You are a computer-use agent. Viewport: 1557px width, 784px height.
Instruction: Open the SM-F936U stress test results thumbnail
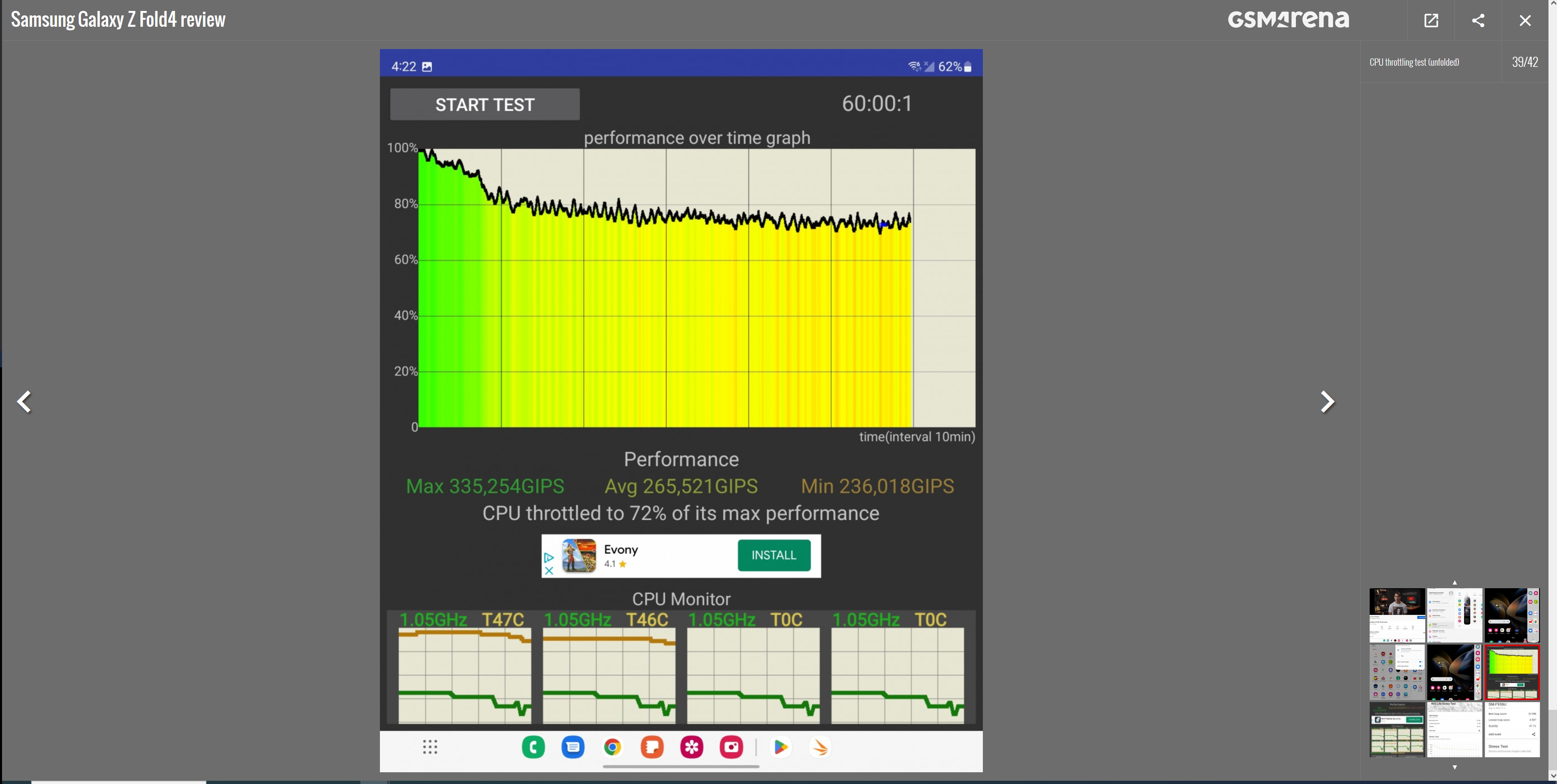(x=1512, y=730)
